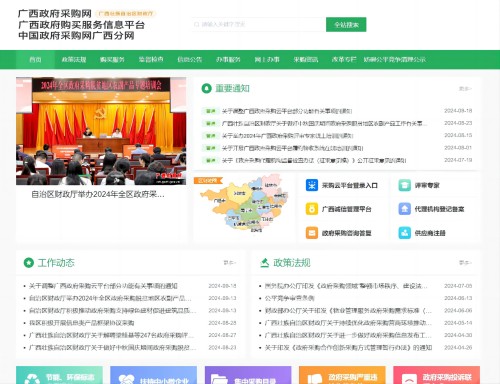Click the icon on 政府采购严重违 card
This screenshot has height=384, width=500.
314,379
